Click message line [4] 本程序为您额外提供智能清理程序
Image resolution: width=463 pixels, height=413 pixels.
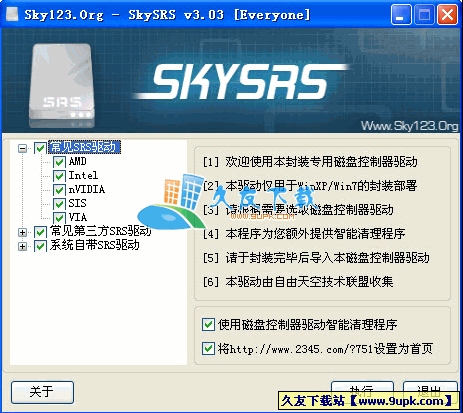tap(304, 234)
